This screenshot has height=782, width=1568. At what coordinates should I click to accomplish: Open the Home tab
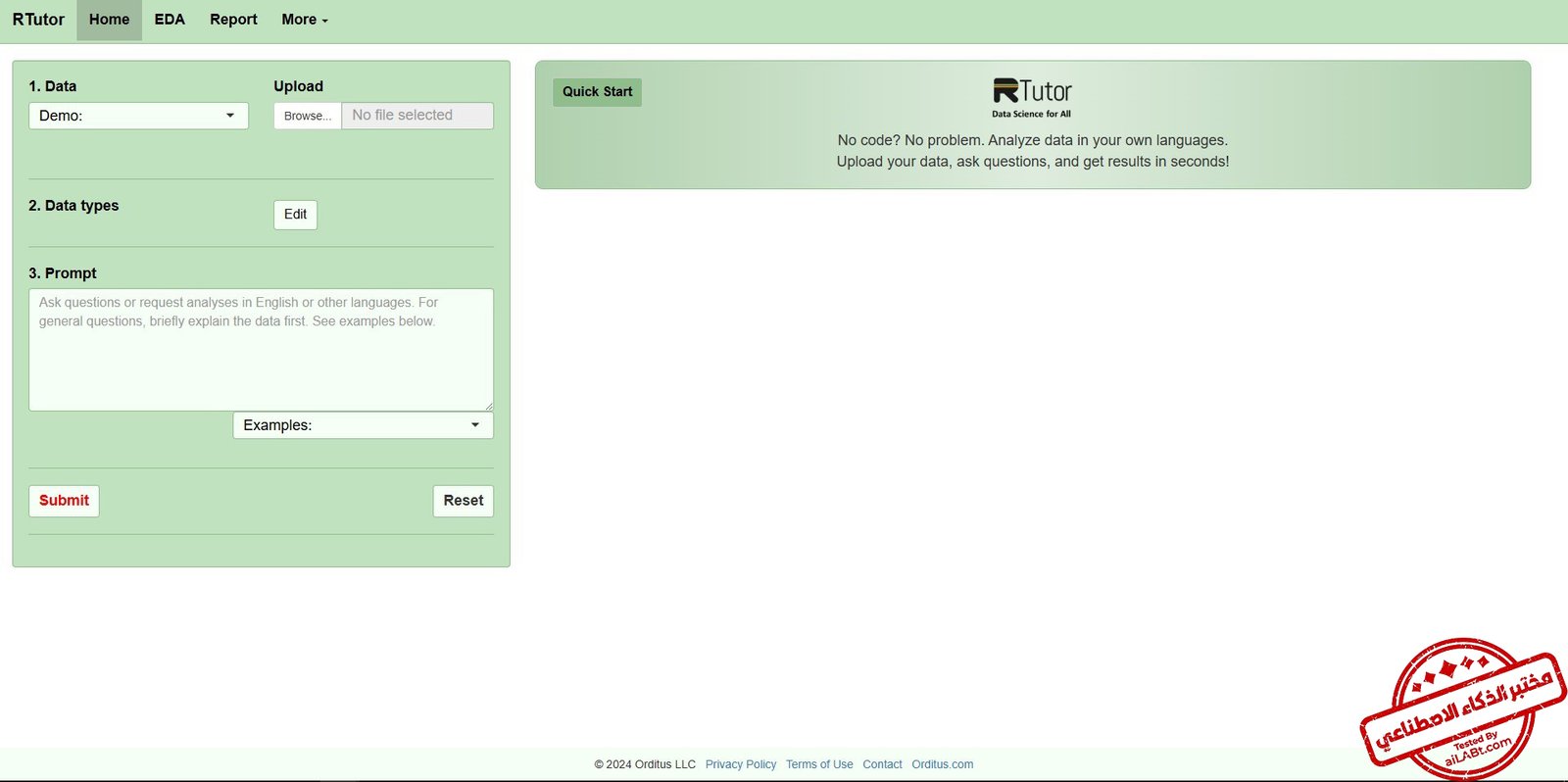tap(109, 20)
